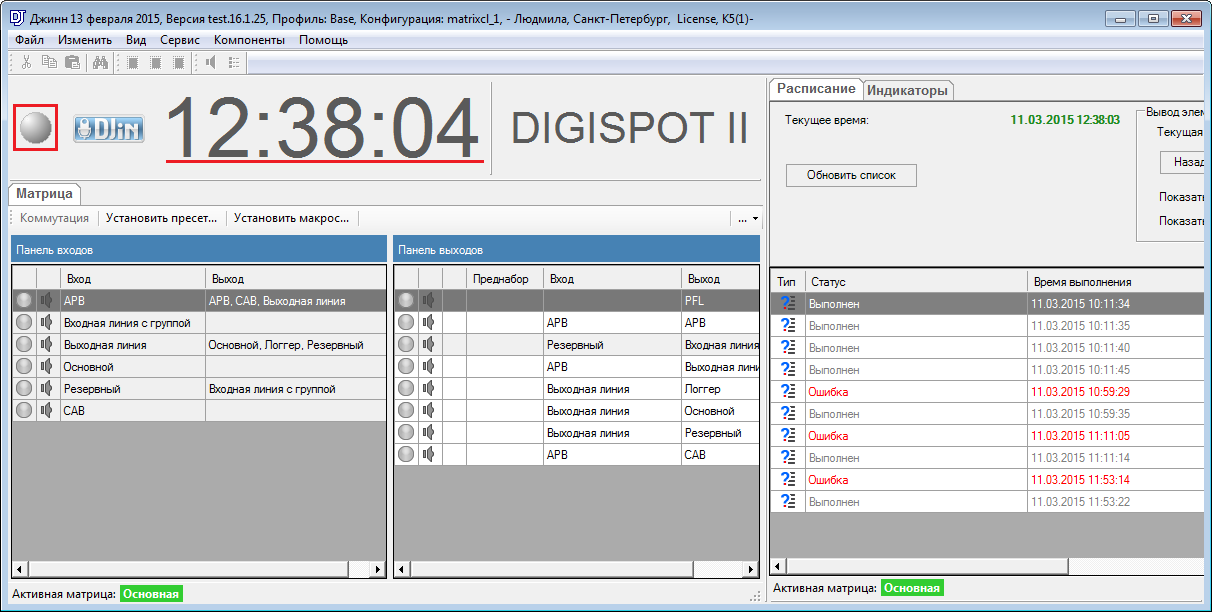Open the Компоненты menu
This screenshot has width=1212, height=612.
250,40
